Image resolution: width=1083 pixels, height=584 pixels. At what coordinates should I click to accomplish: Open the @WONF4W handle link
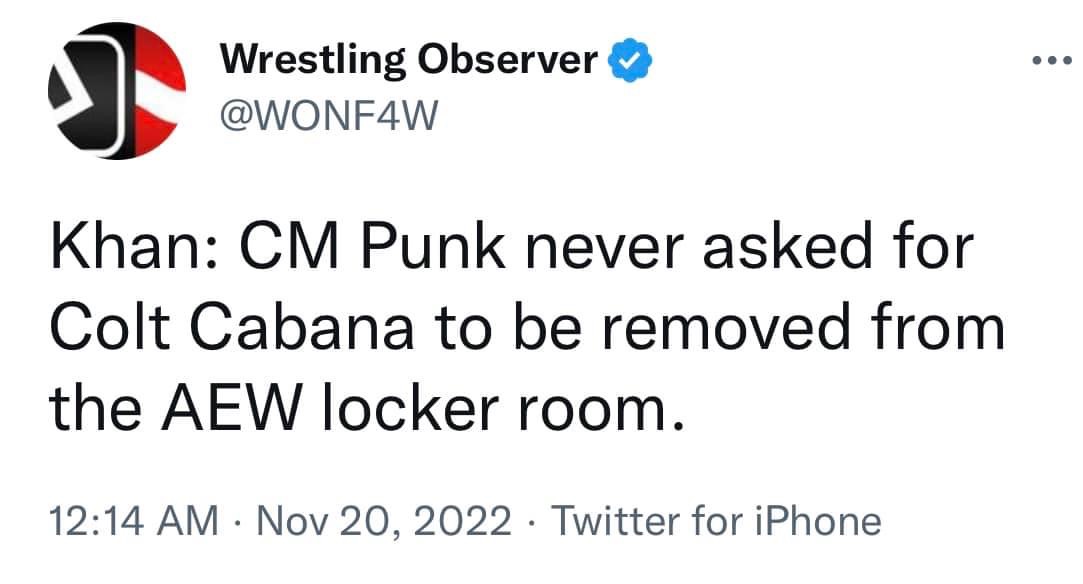(329, 118)
